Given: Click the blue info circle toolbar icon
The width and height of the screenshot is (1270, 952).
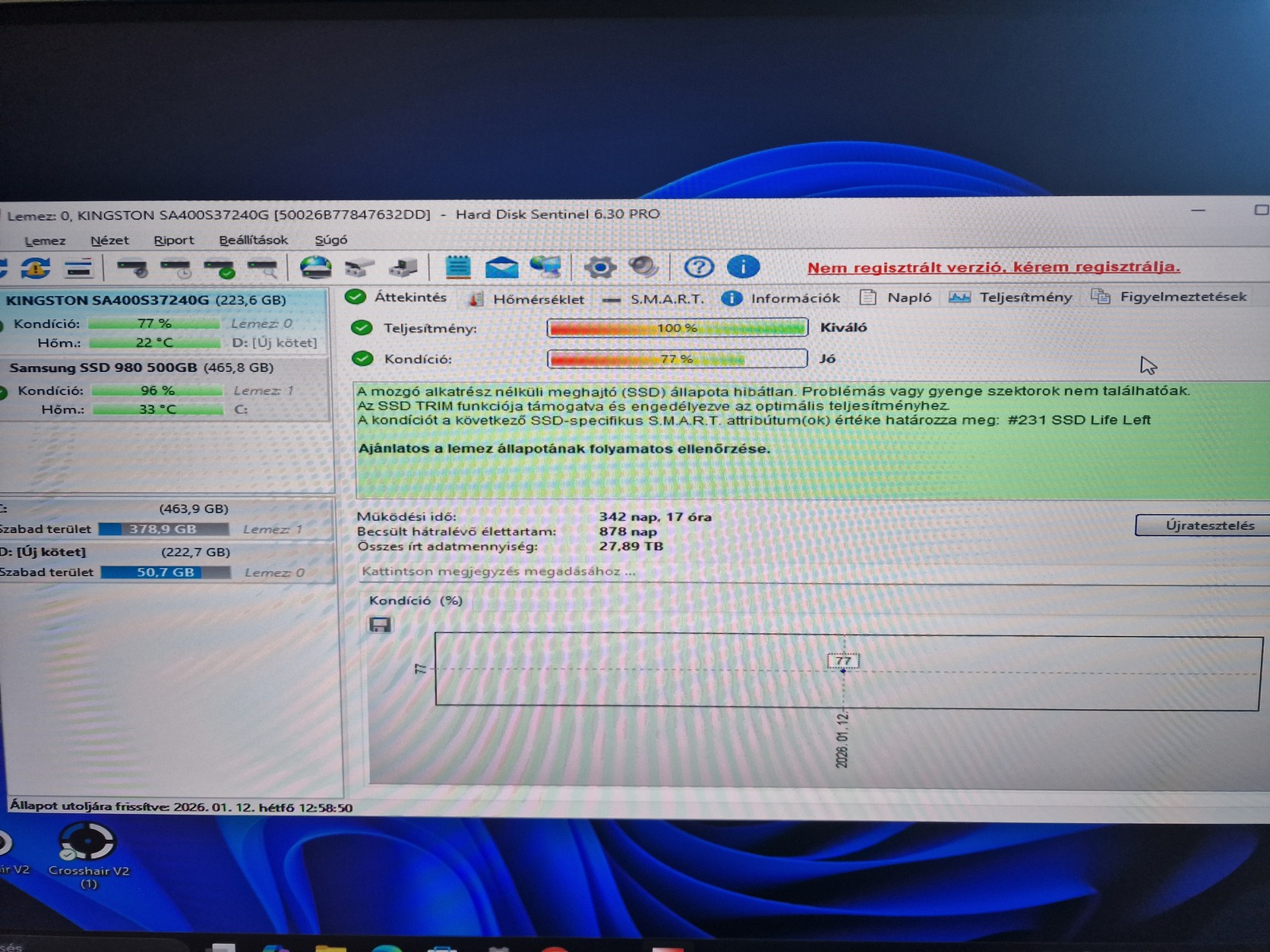Looking at the screenshot, I should point(743,266).
